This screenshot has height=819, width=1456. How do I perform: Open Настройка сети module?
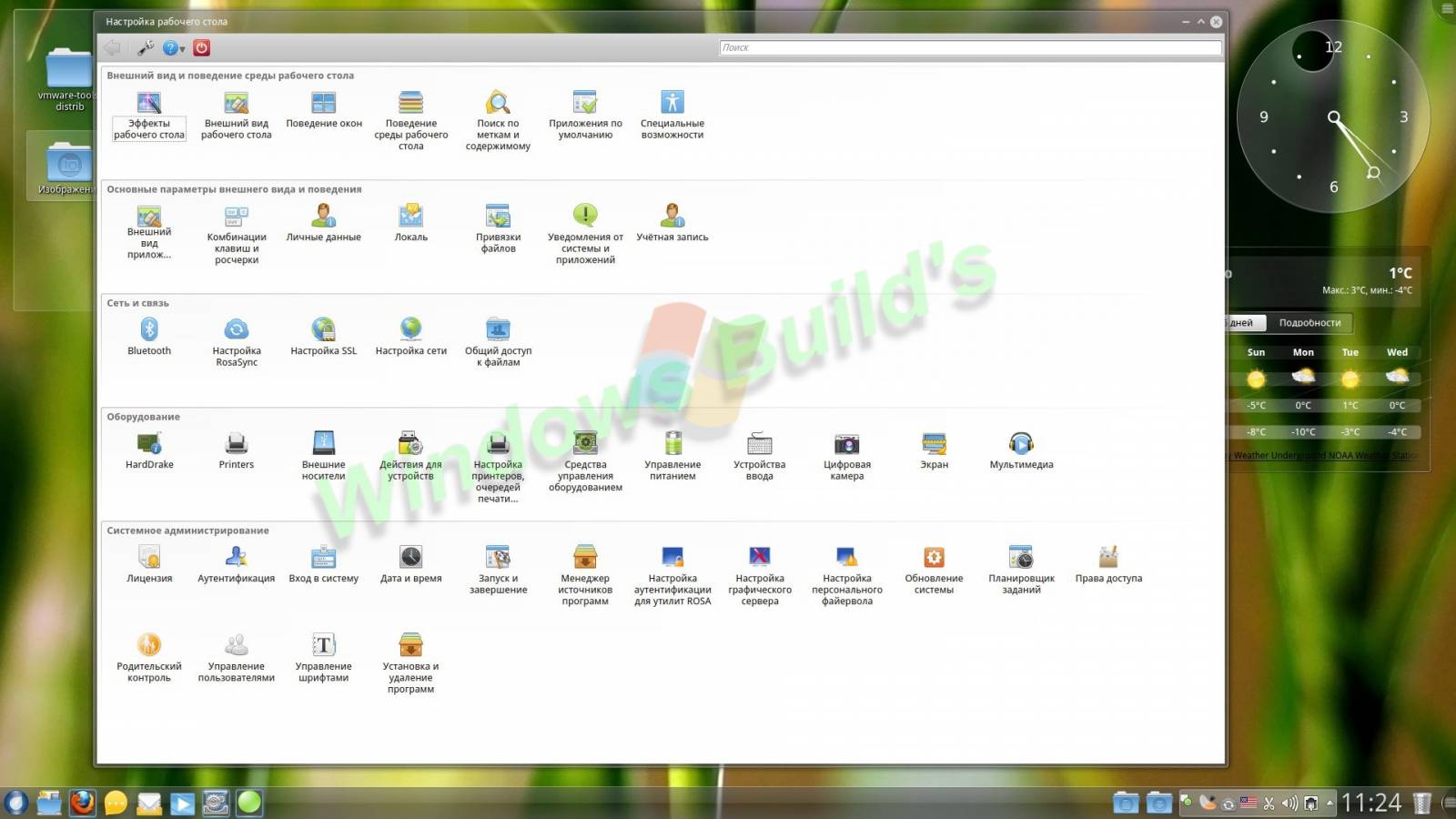[x=411, y=338]
